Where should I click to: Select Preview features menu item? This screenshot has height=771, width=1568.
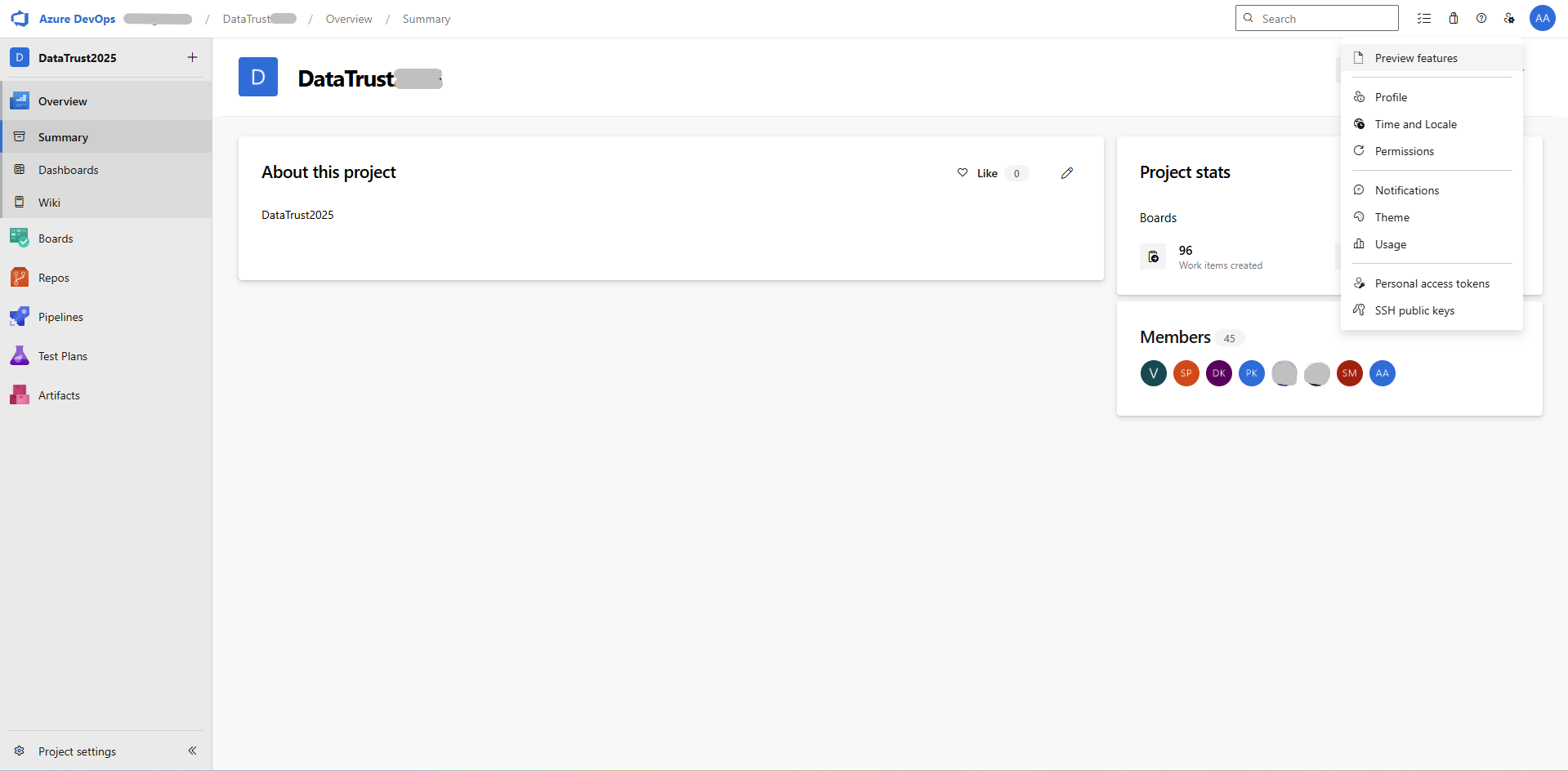(1432, 58)
